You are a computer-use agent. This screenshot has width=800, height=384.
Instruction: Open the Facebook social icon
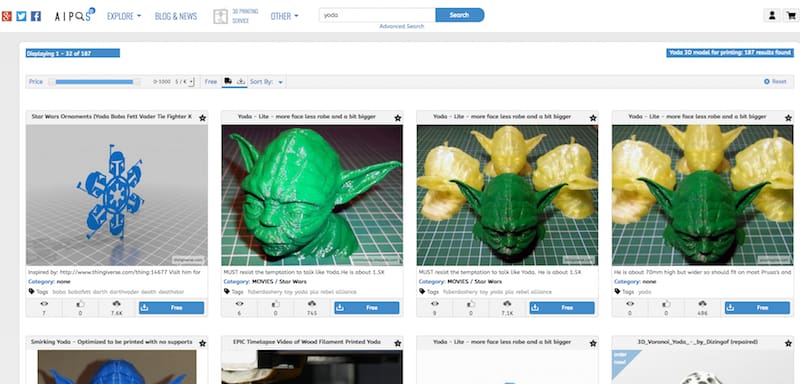[36, 16]
